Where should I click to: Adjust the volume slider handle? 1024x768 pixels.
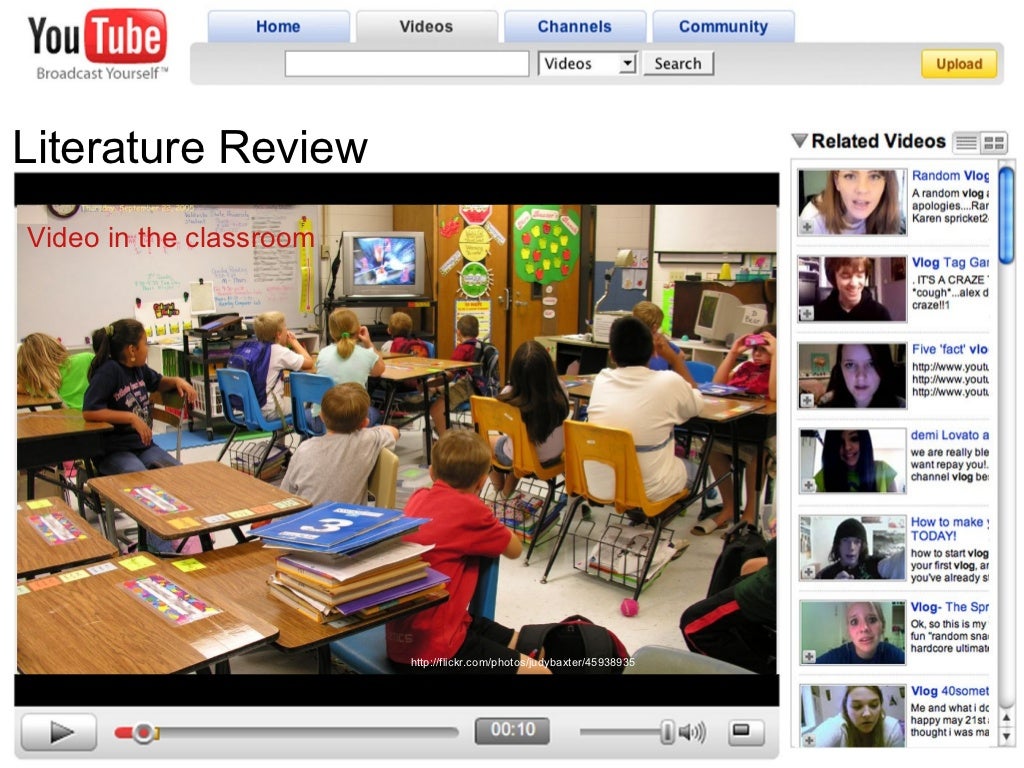click(x=667, y=732)
